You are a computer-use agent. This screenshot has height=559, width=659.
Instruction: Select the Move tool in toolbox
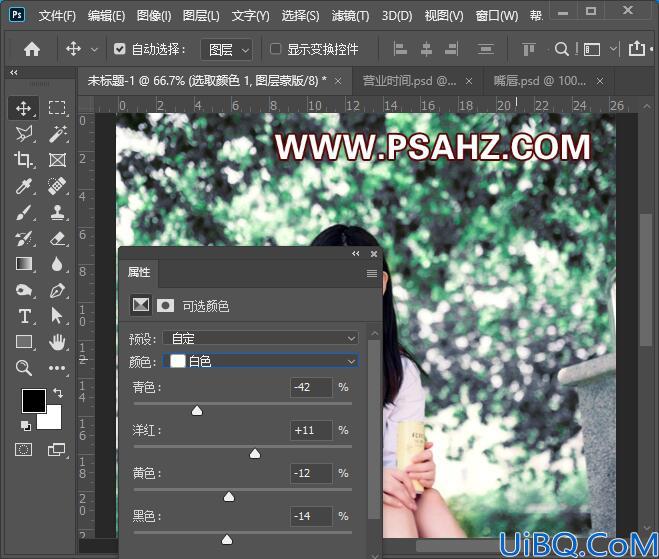click(24, 108)
